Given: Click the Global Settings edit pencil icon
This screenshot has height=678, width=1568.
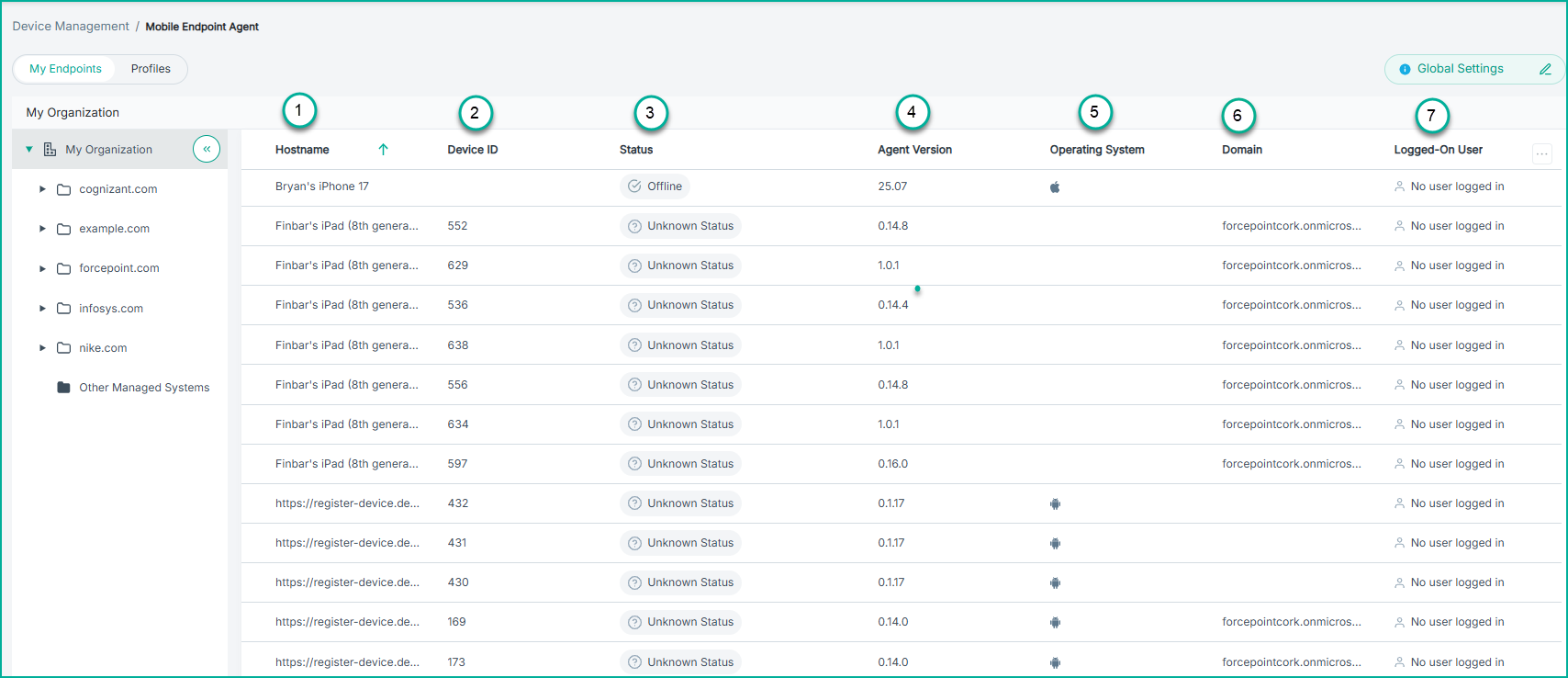Looking at the screenshot, I should (x=1545, y=69).
